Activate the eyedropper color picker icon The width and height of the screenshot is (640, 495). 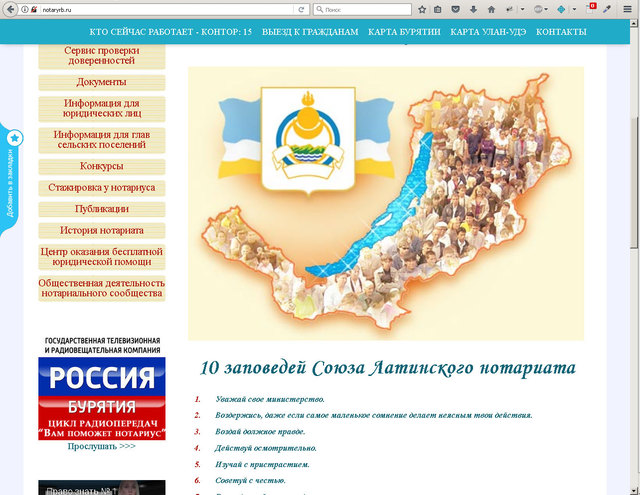pyautogui.click(x=608, y=9)
